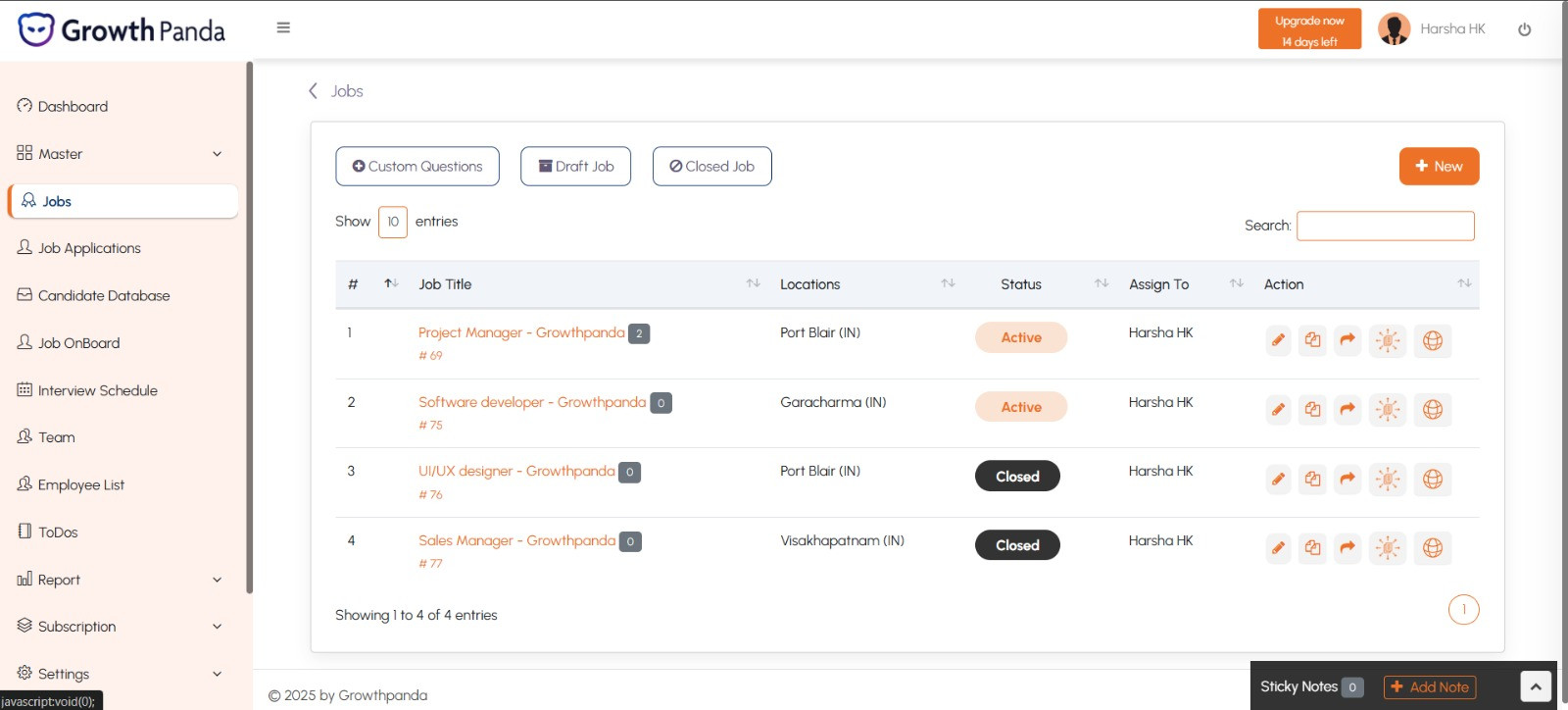Copy the Project Manager job via duplicate icon
The width and height of the screenshot is (1568, 710).
[x=1312, y=340]
